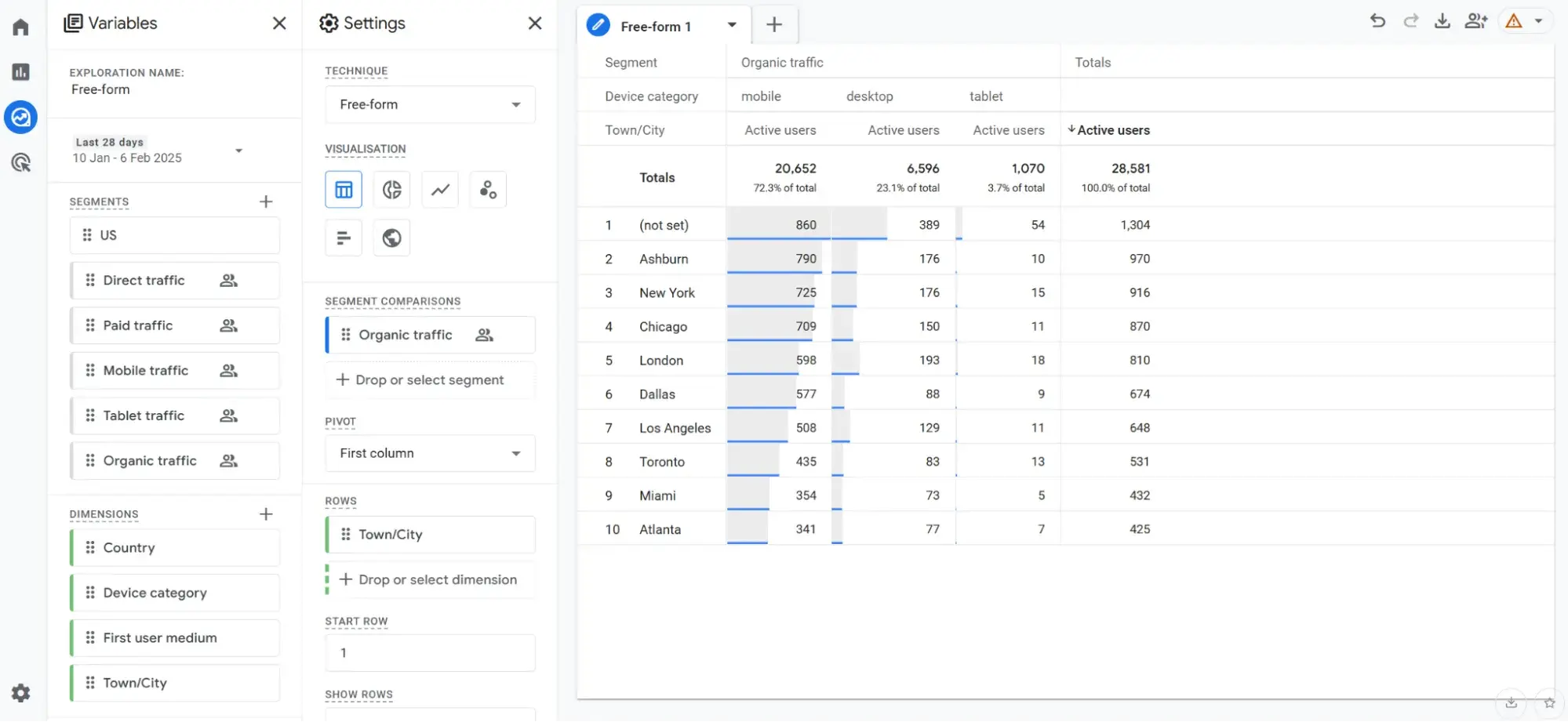Download the exploration data
The image size is (1568, 722).
(x=1442, y=21)
